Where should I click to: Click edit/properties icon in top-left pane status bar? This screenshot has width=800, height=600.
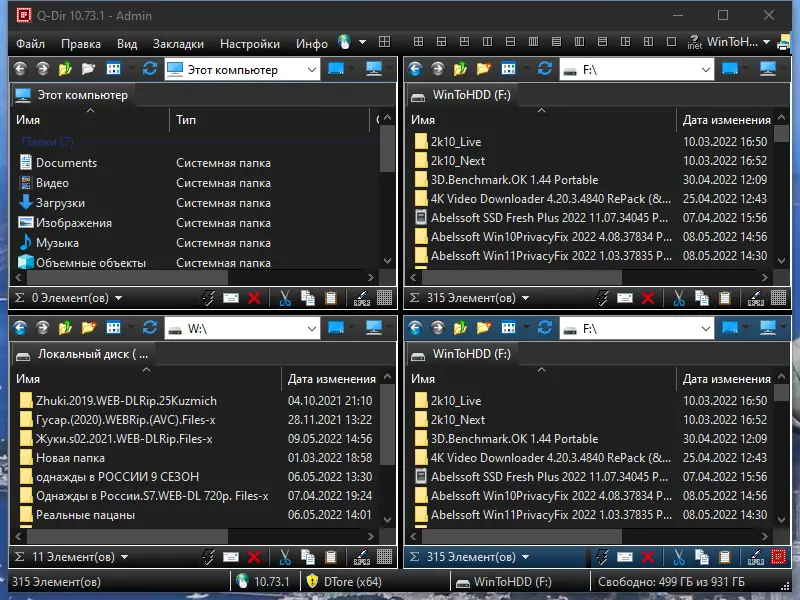[x=362, y=298]
